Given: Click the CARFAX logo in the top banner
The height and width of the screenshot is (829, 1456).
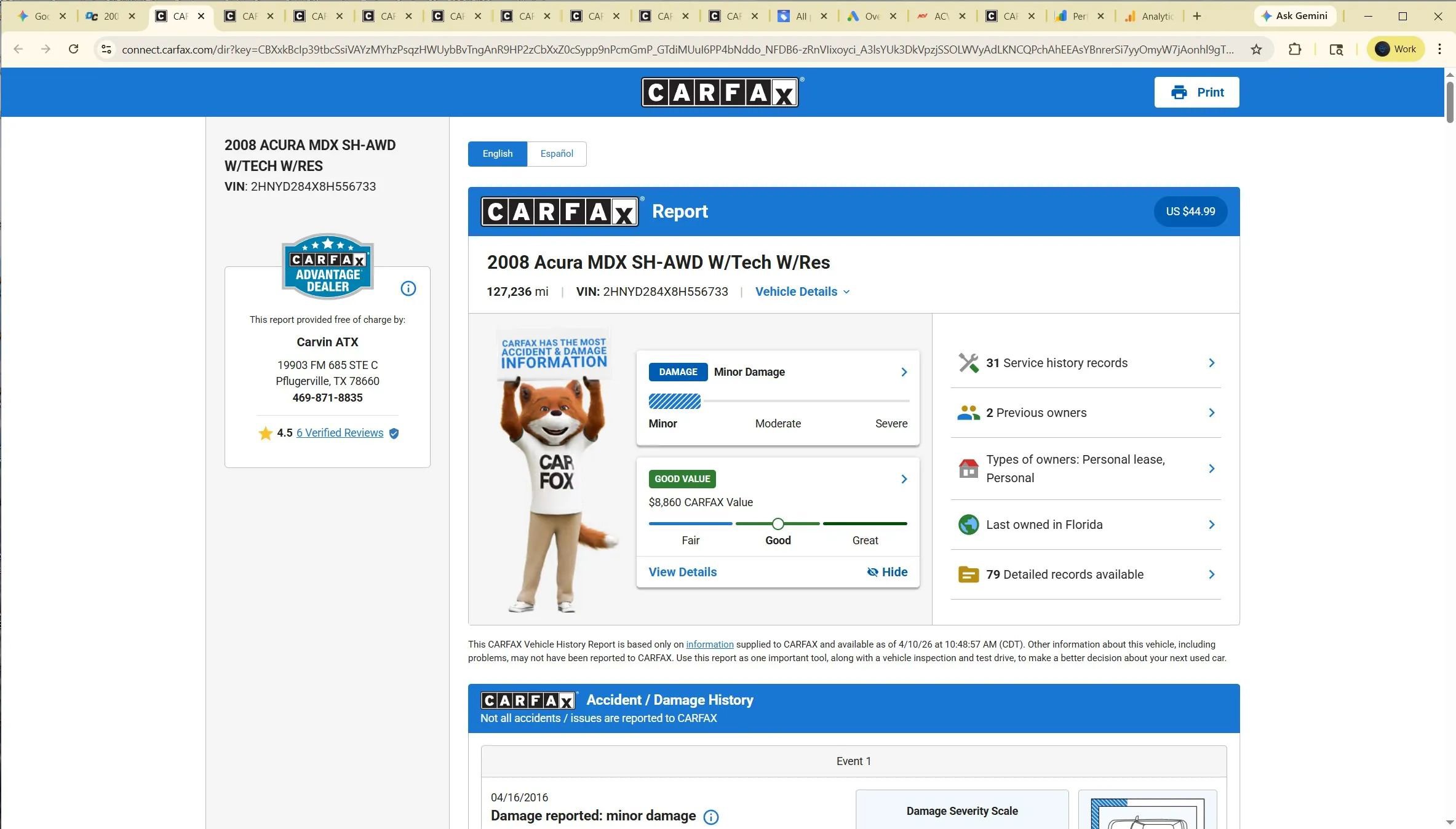Looking at the screenshot, I should pos(720,92).
